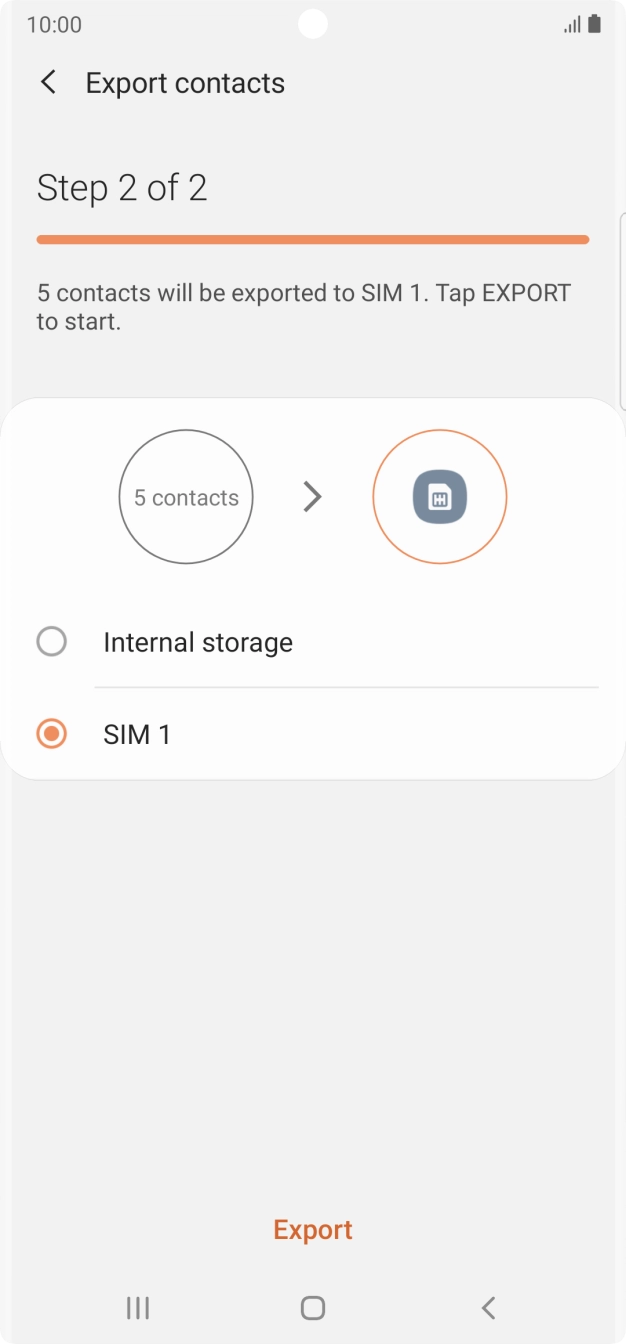Click the chevron between contacts and SIM
626x1344 pixels.
click(313, 497)
